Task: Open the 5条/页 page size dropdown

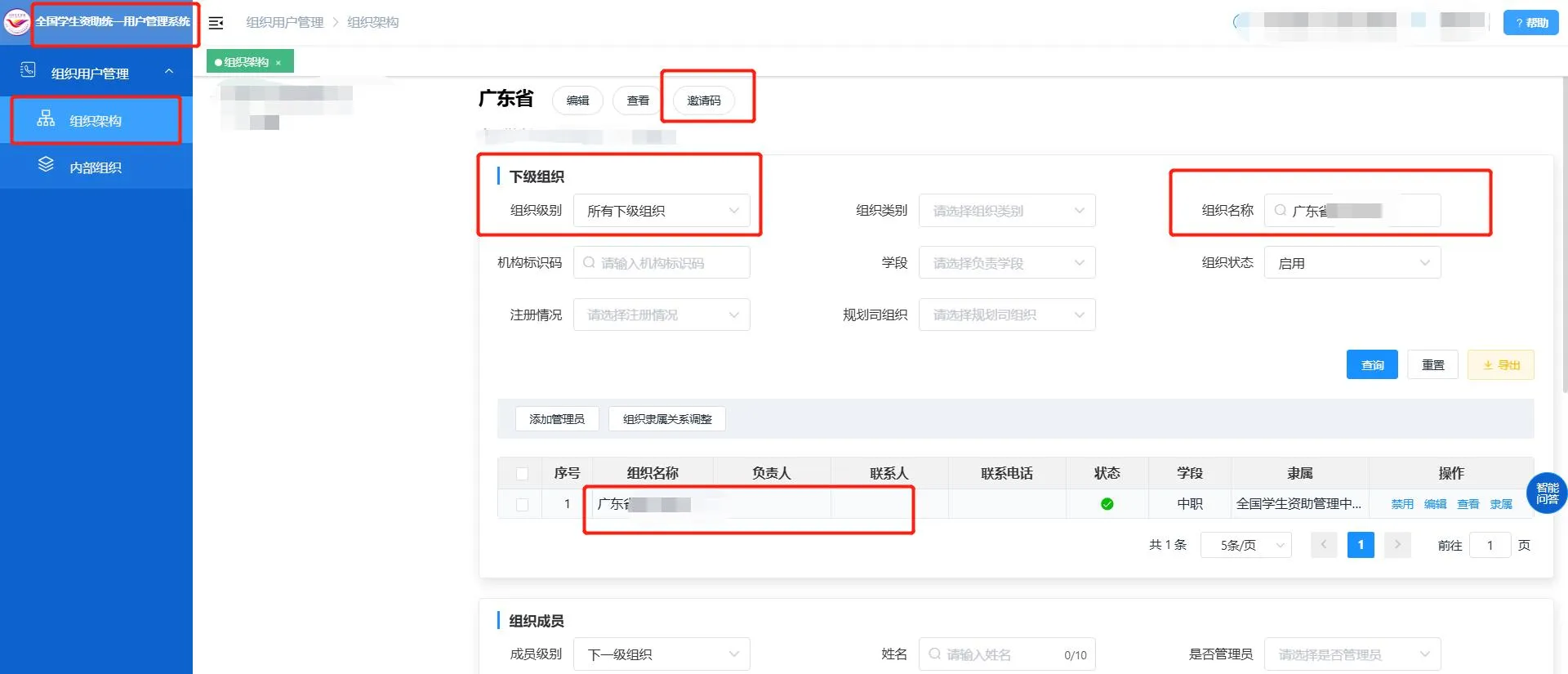Action: click(x=1246, y=545)
